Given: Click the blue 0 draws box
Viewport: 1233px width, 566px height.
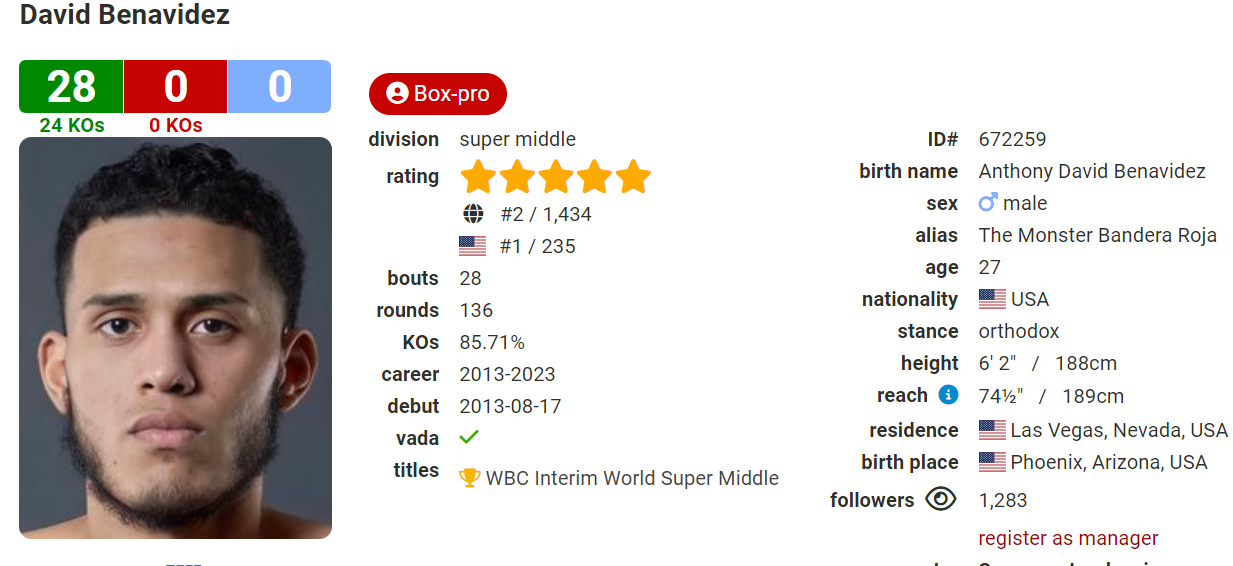Looking at the screenshot, I should [279, 86].
